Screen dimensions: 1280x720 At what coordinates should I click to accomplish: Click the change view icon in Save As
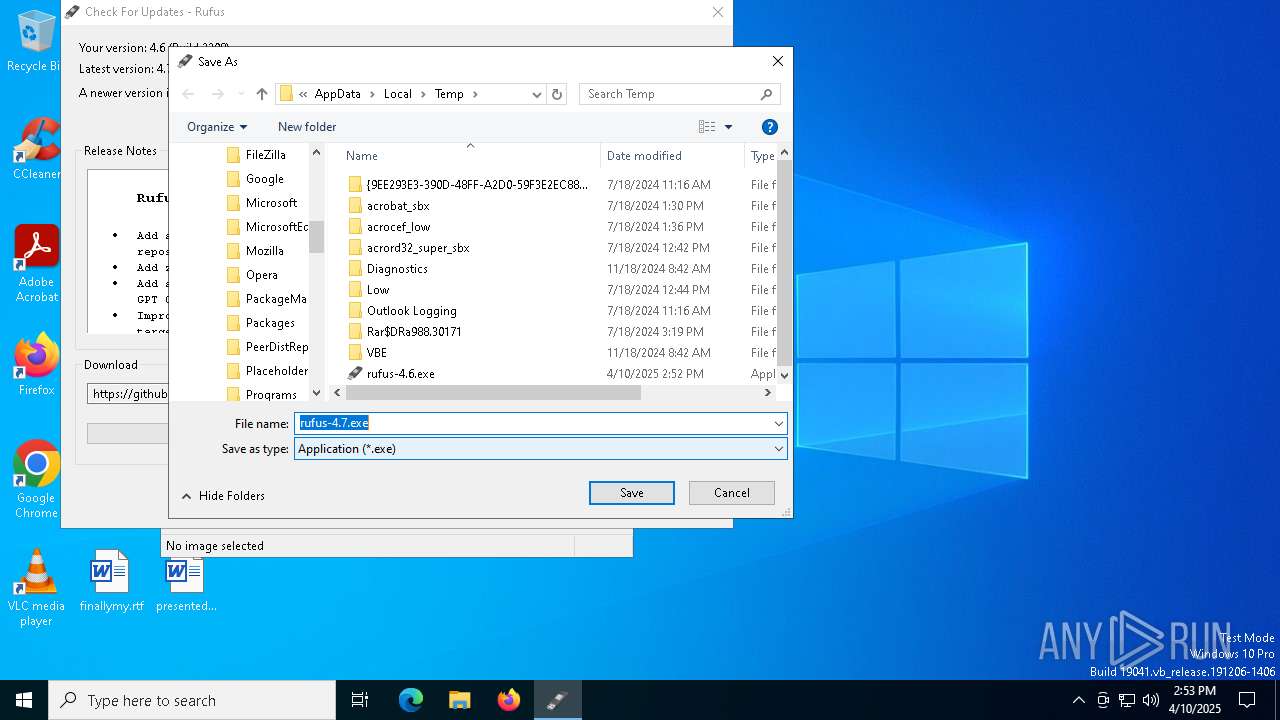click(x=707, y=127)
